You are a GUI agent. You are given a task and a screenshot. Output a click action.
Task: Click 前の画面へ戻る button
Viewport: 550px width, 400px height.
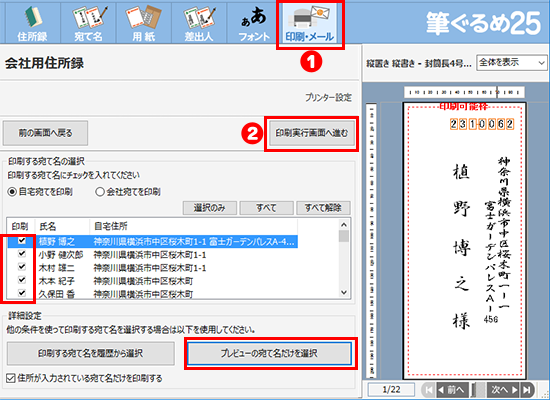coord(45,133)
